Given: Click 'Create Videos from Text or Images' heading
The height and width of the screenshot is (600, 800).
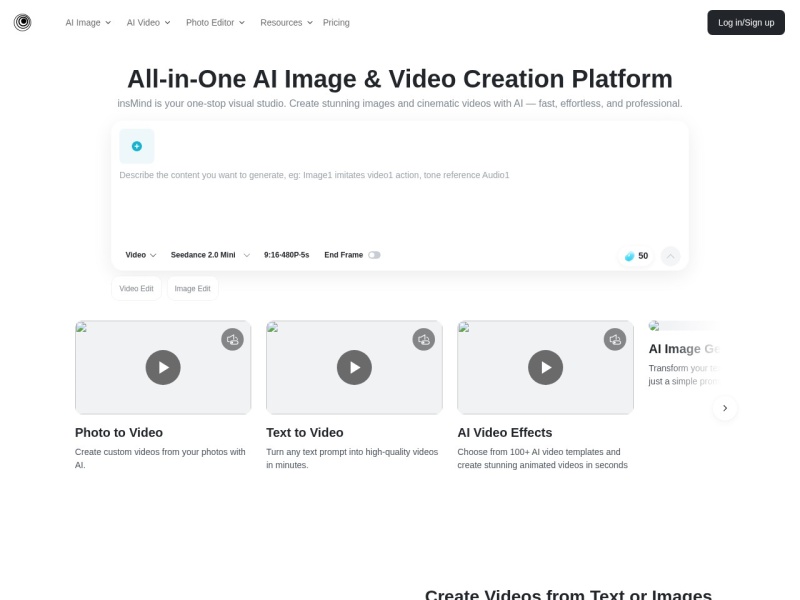Looking at the screenshot, I should point(568,594).
